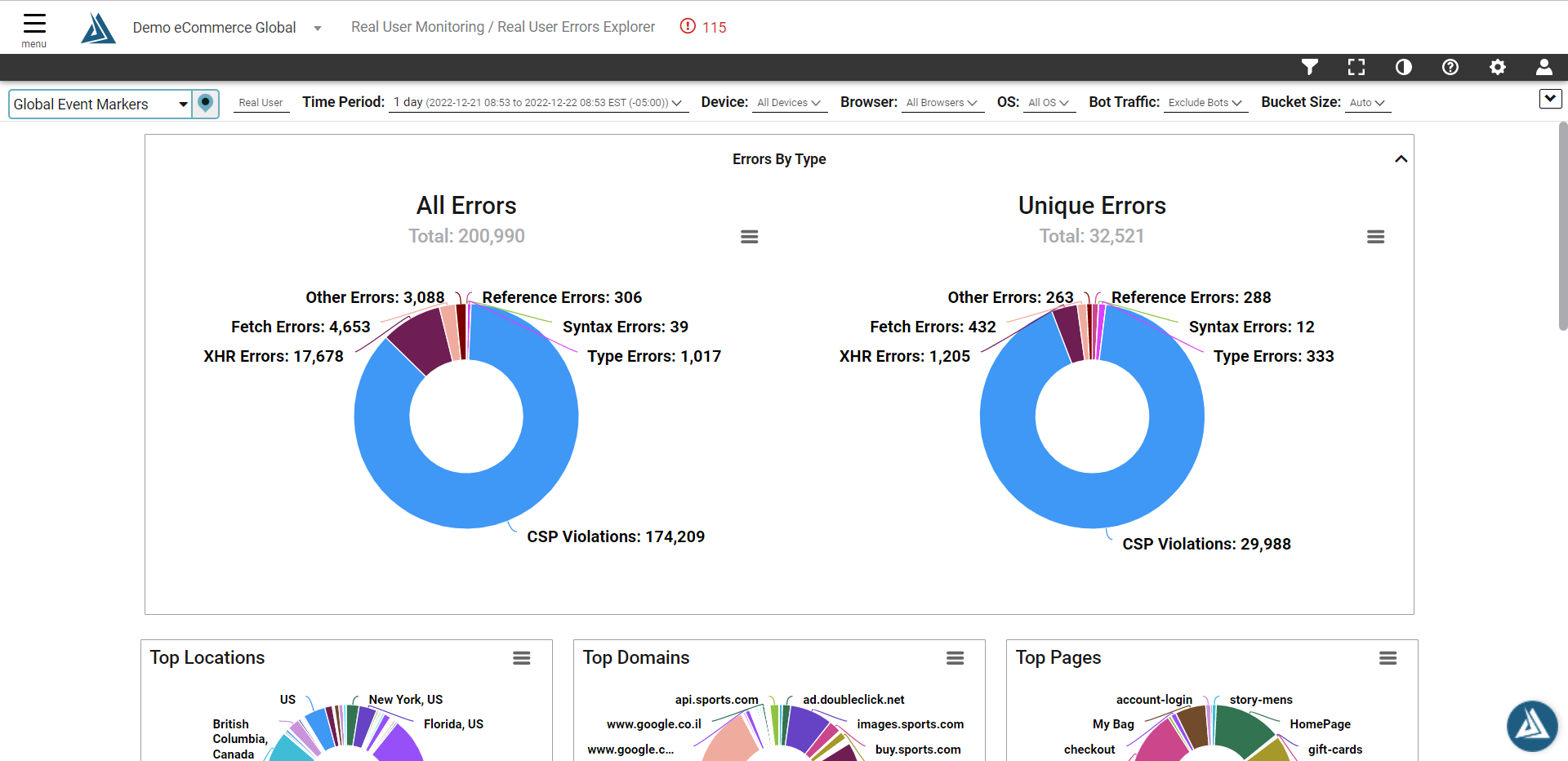Click Fetch Errors: 432 label
This screenshot has width=1568, height=761.
(x=933, y=327)
